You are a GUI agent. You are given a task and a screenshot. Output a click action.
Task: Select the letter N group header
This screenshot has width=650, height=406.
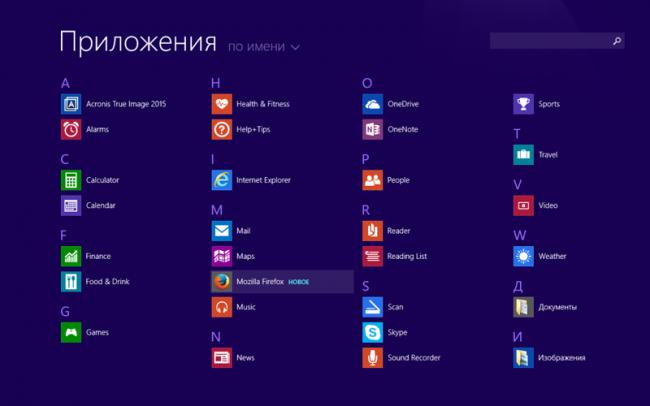(x=216, y=337)
